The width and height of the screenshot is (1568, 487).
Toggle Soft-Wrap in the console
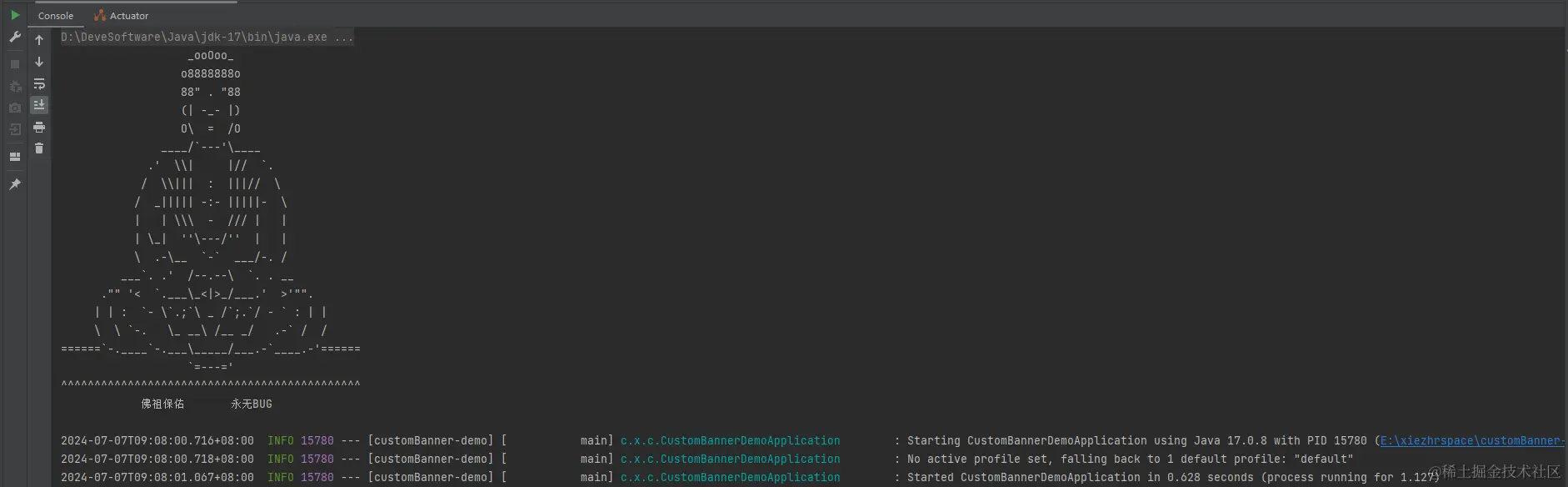click(x=39, y=83)
